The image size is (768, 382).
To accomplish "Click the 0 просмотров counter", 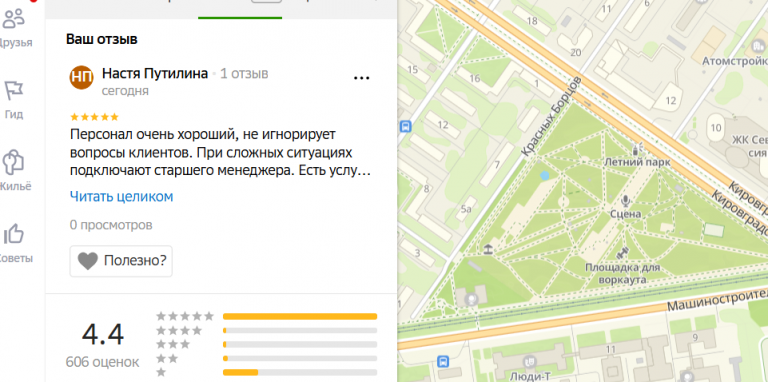I will click(111, 225).
